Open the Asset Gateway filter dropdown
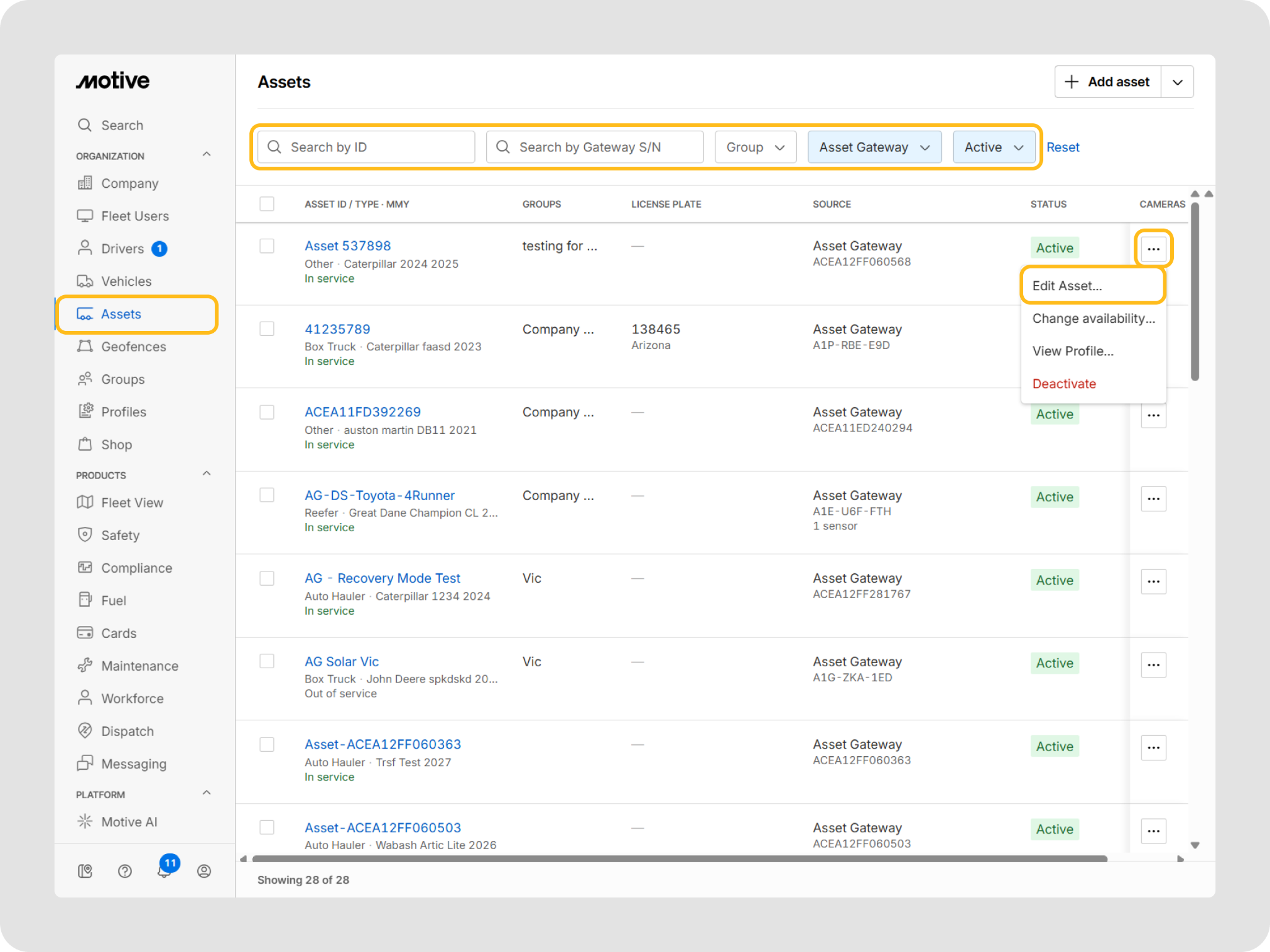1270x952 pixels. [874, 147]
